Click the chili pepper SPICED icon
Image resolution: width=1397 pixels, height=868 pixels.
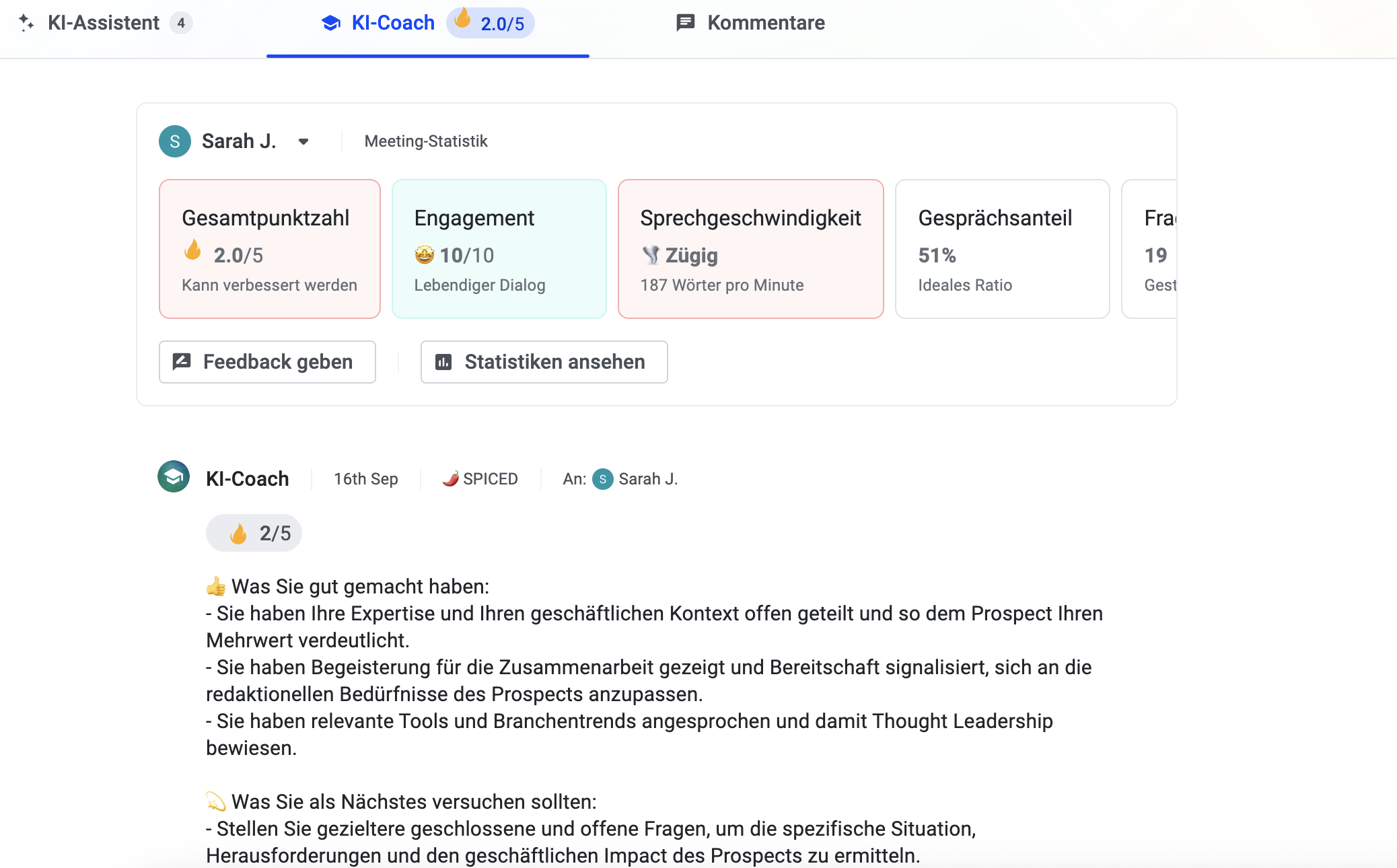(x=452, y=478)
